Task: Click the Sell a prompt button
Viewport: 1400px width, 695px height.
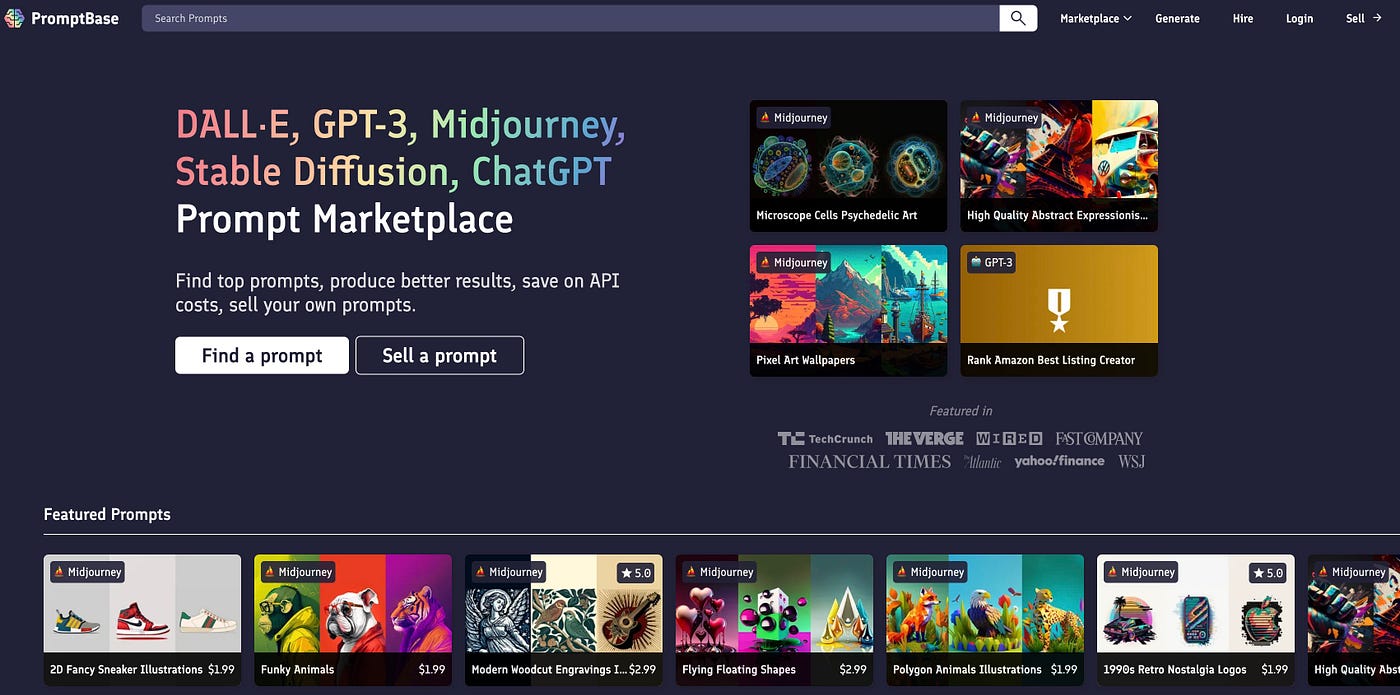Action: (x=439, y=355)
